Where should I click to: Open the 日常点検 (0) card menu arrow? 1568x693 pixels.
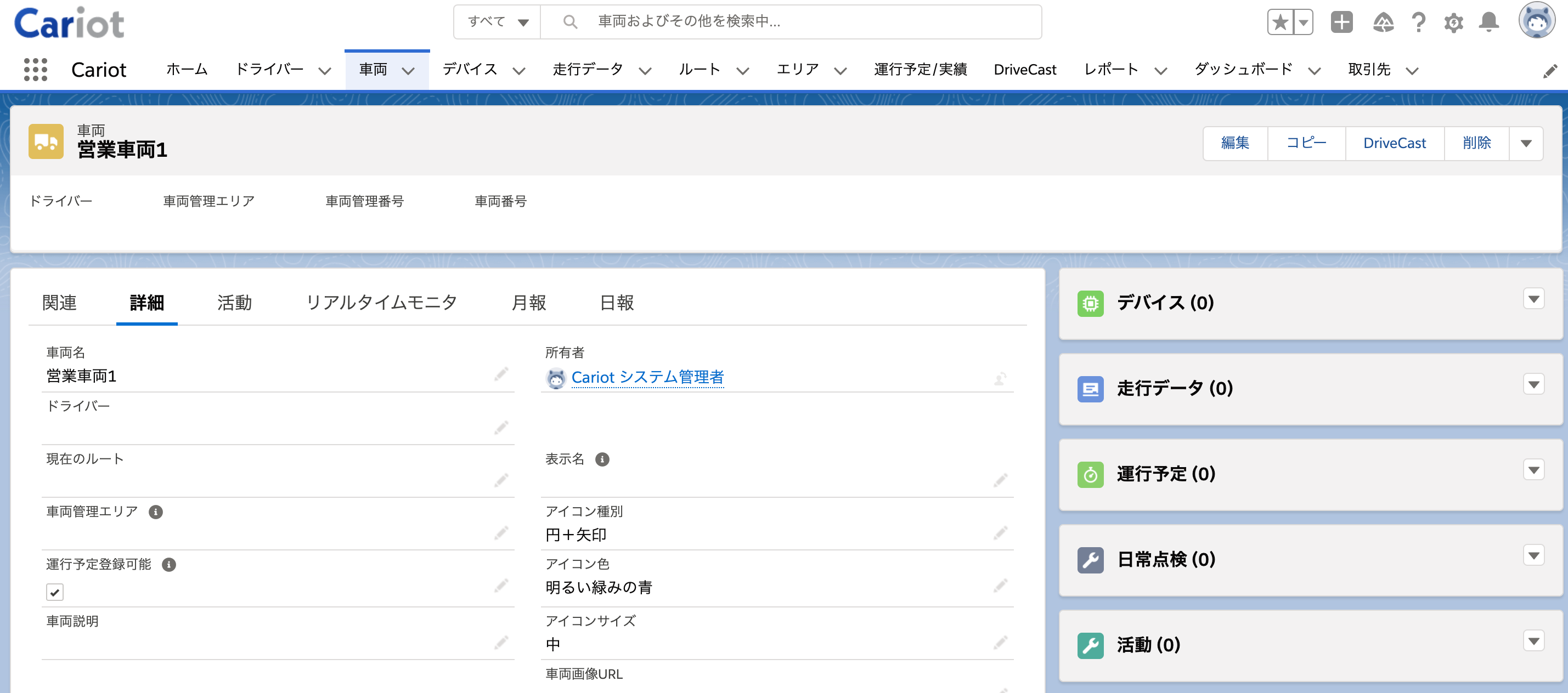1534,555
